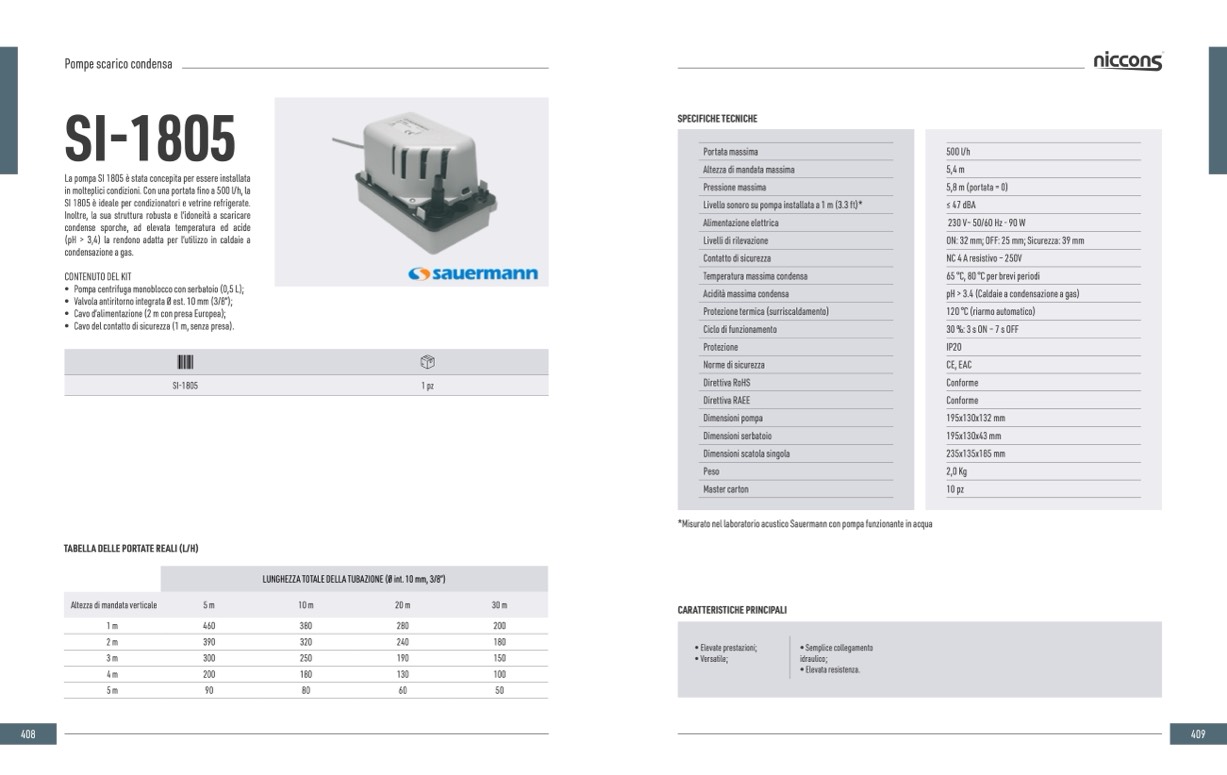Click the barcode icon in product table

tap(185, 362)
